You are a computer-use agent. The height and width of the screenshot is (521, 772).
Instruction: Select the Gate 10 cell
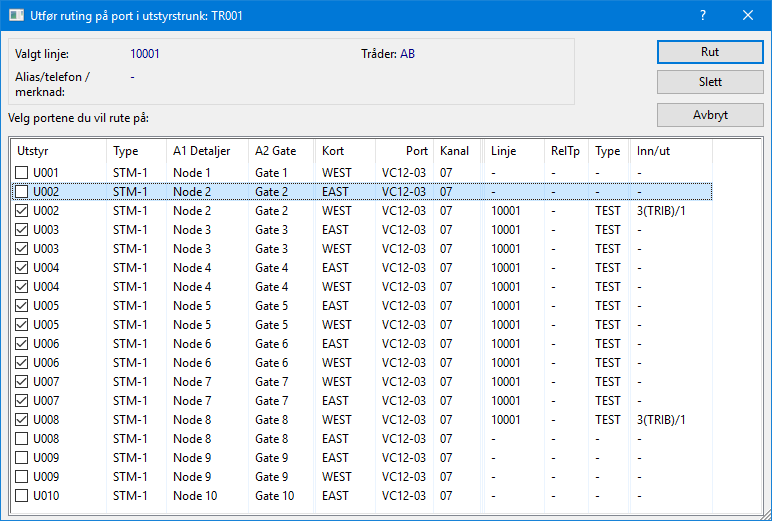pos(274,496)
